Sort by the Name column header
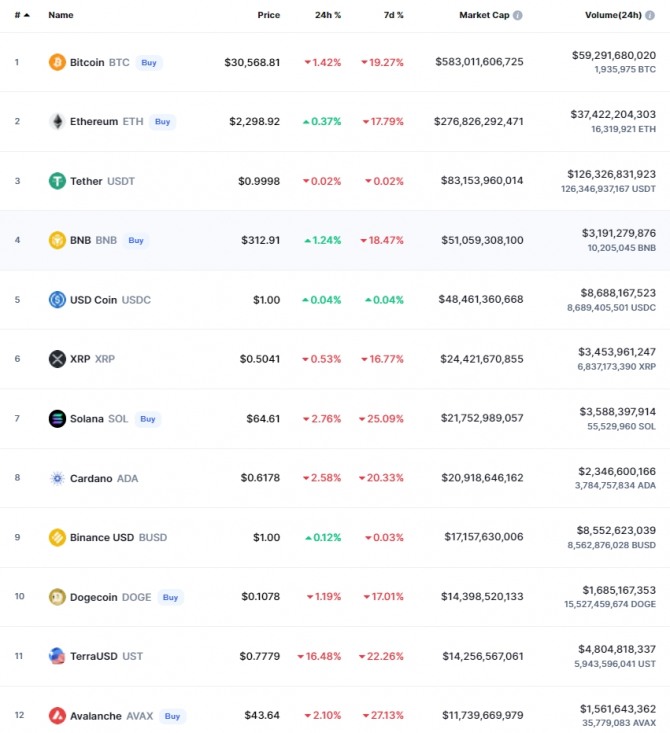This screenshot has width=670, height=733. pos(61,16)
